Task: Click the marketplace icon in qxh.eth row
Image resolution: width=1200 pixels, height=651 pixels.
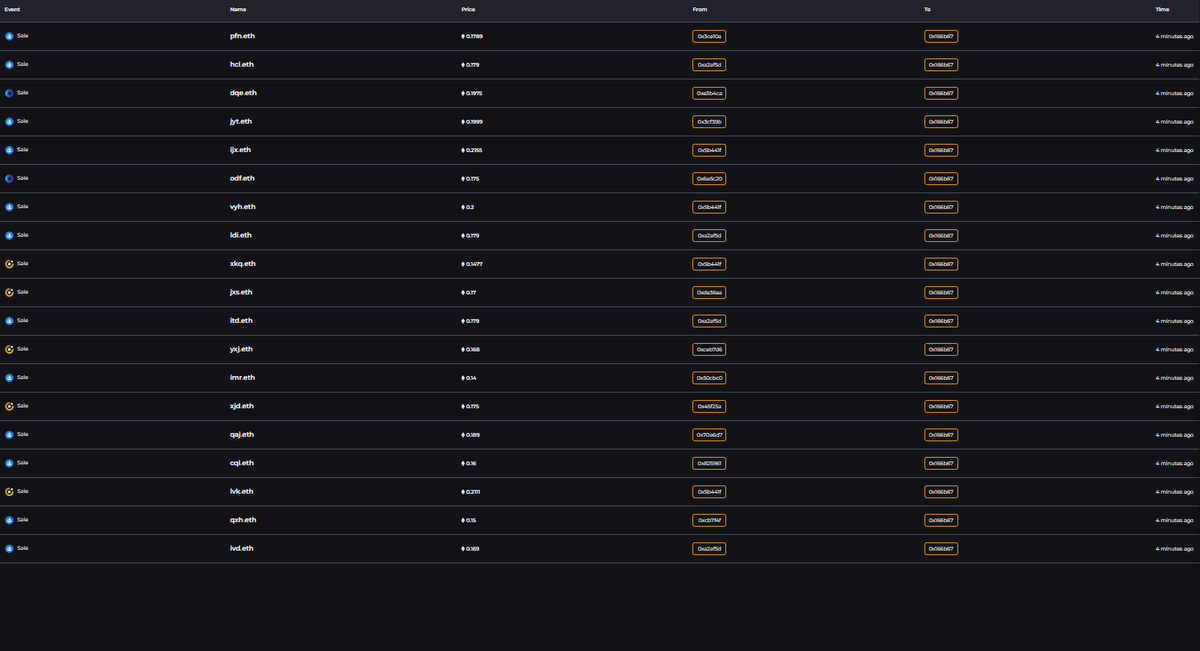Action: pos(10,520)
